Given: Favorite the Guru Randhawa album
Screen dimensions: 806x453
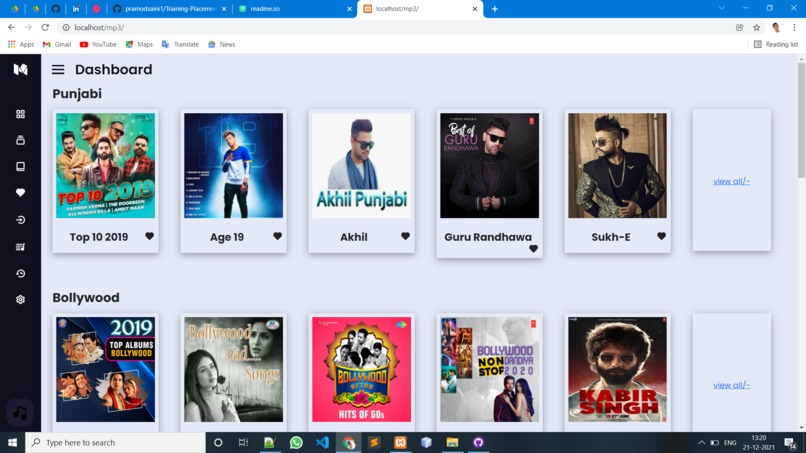Looking at the screenshot, I should (x=534, y=249).
